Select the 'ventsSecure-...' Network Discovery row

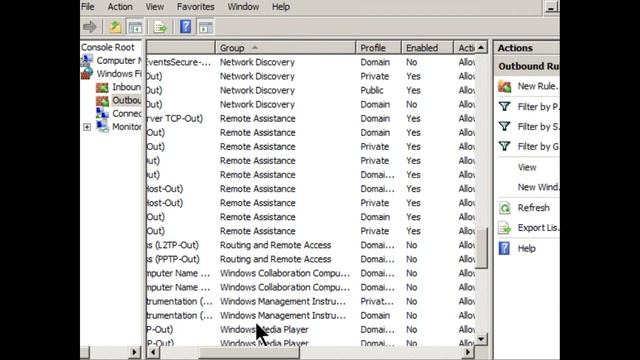(x=311, y=62)
